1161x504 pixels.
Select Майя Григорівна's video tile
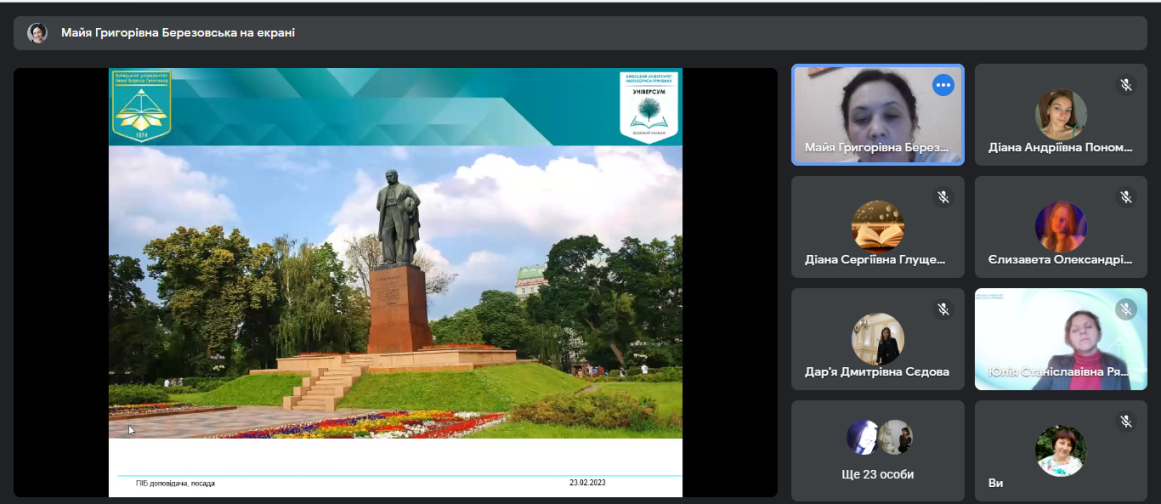[877, 115]
